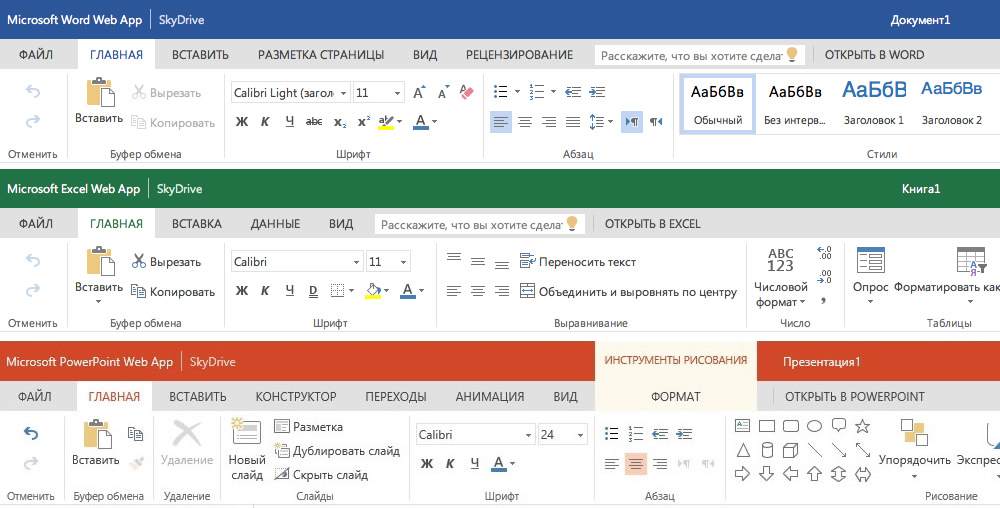Viewport: 1000px width, 508px height.
Task: Open Excel number format dropdown
Action: click(x=781, y=275)
